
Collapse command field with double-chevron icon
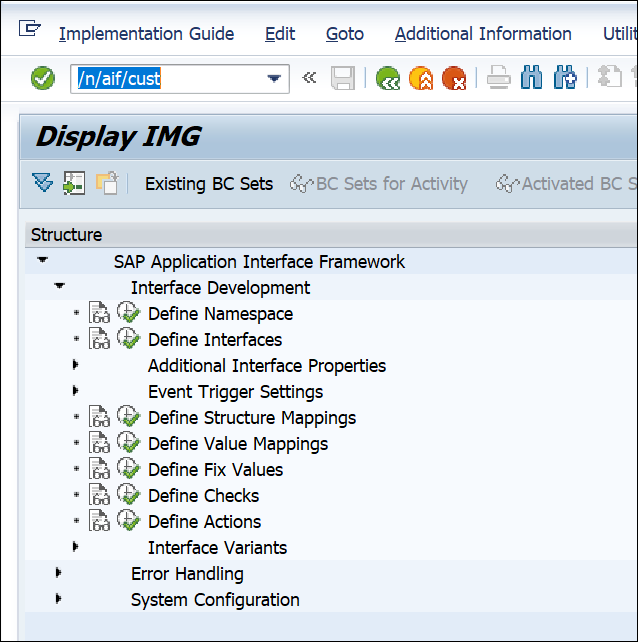309,78
